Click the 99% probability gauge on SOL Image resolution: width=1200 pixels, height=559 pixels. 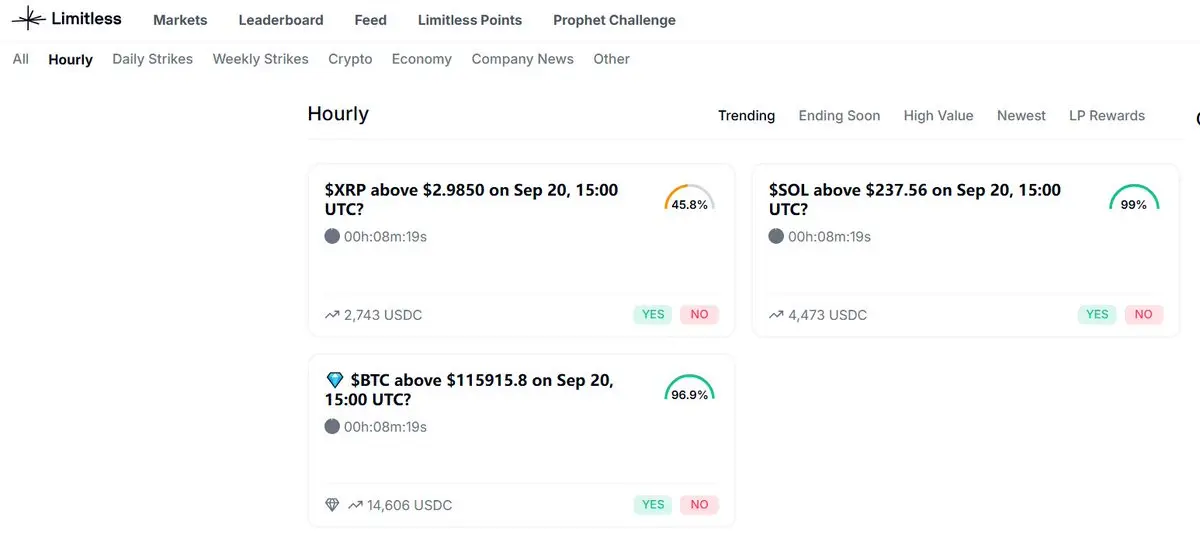click(x=1134, y=199)
